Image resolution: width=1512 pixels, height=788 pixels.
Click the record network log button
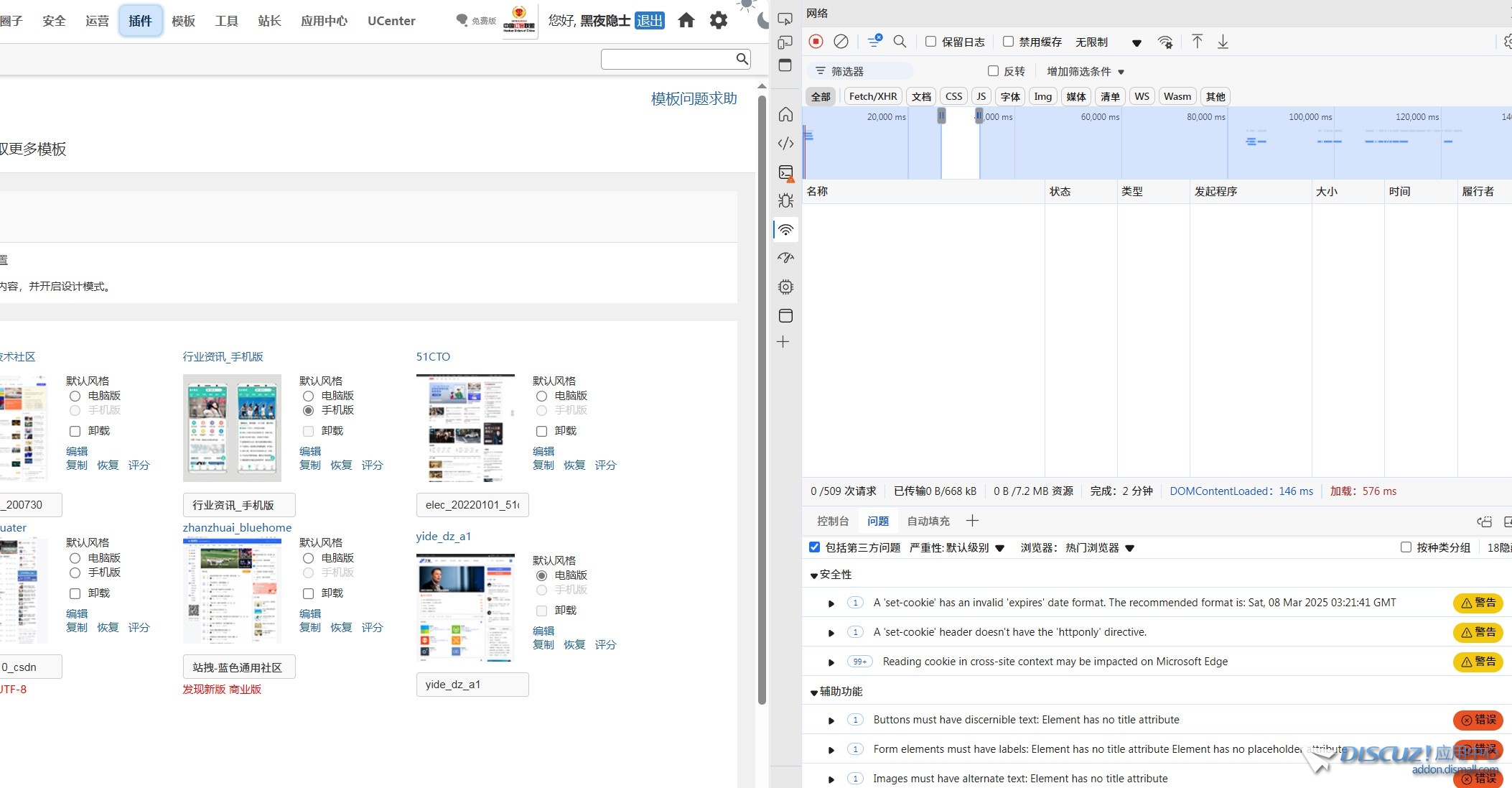click(816, 42)
